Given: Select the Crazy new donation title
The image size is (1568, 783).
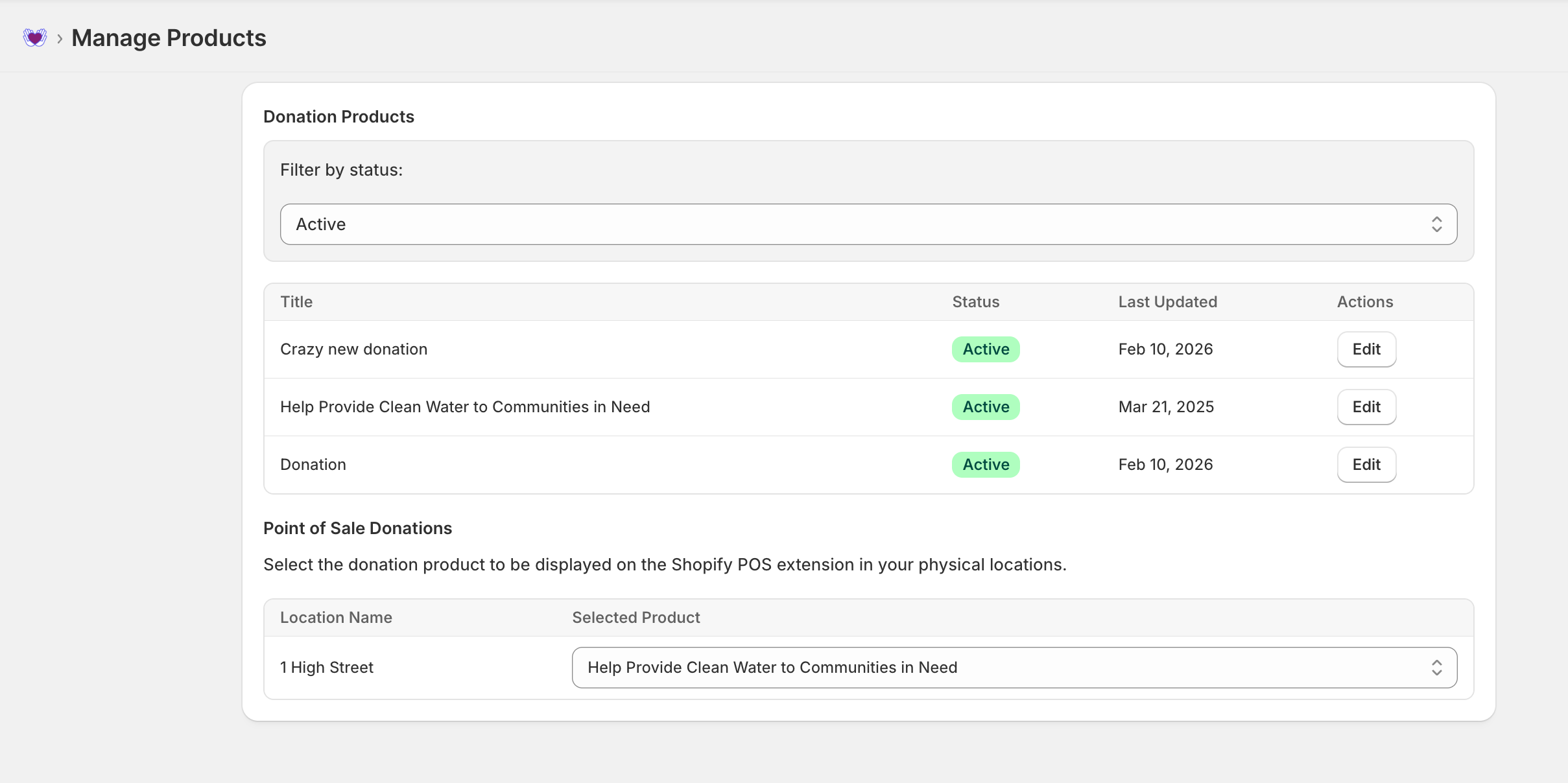Looking at the screenshot, I should click(353, 349).
